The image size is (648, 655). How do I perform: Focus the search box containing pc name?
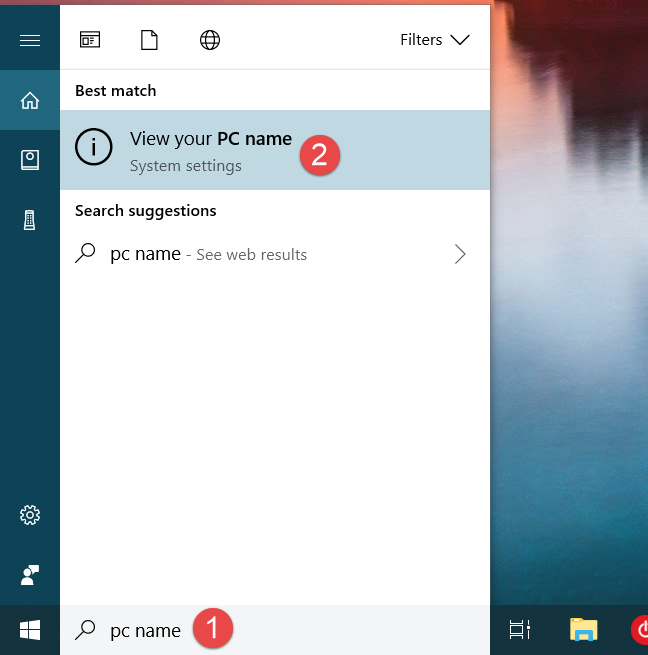tap(275, 630)
